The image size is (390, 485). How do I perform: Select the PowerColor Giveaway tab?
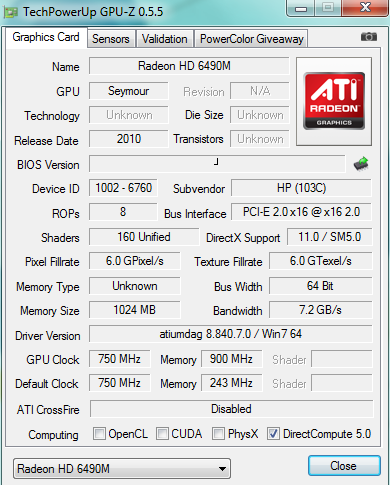click(251, 39)
